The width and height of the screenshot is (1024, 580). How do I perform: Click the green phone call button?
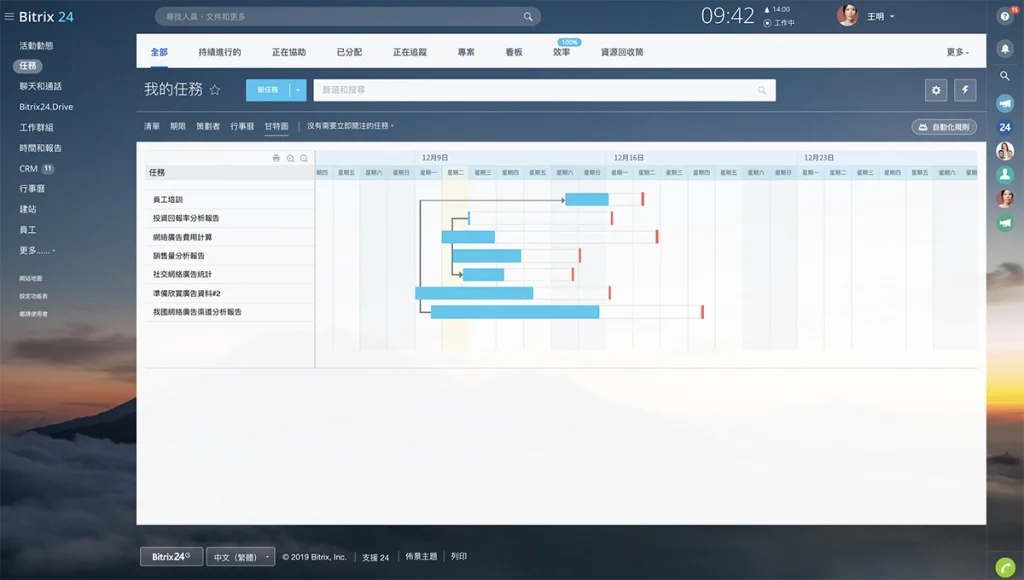click(x=1005, y=565)
